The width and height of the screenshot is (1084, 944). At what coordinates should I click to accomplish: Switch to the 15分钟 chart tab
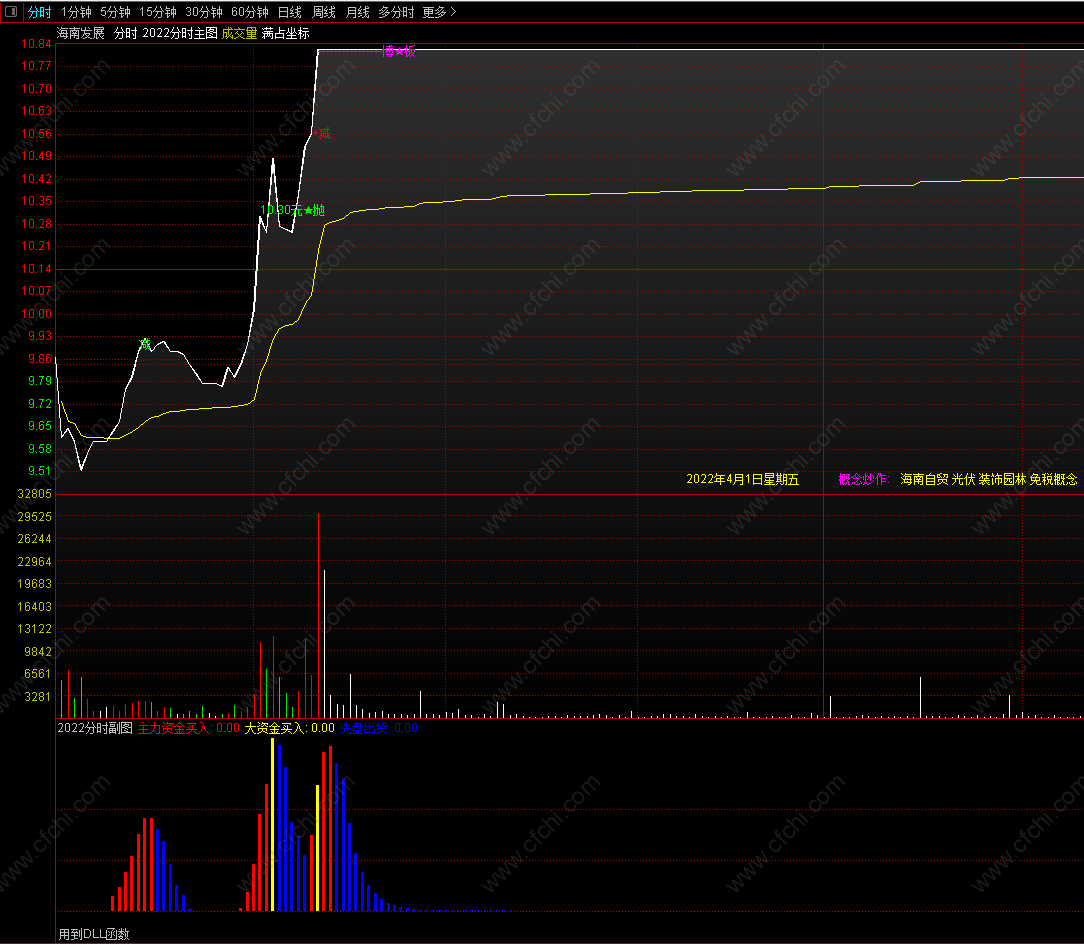tap(158, 12)
